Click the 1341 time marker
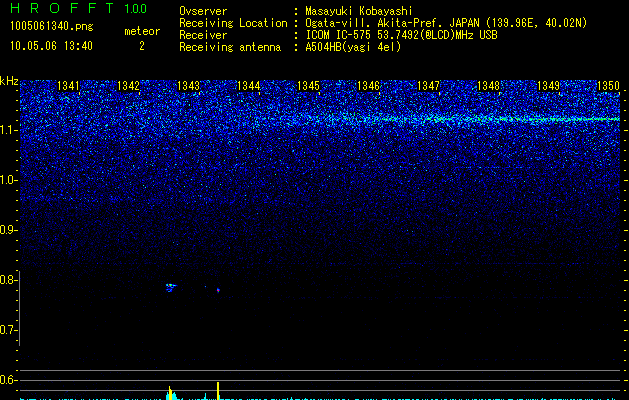This screenshot has height=400, width=629. (x=69, y=86)
